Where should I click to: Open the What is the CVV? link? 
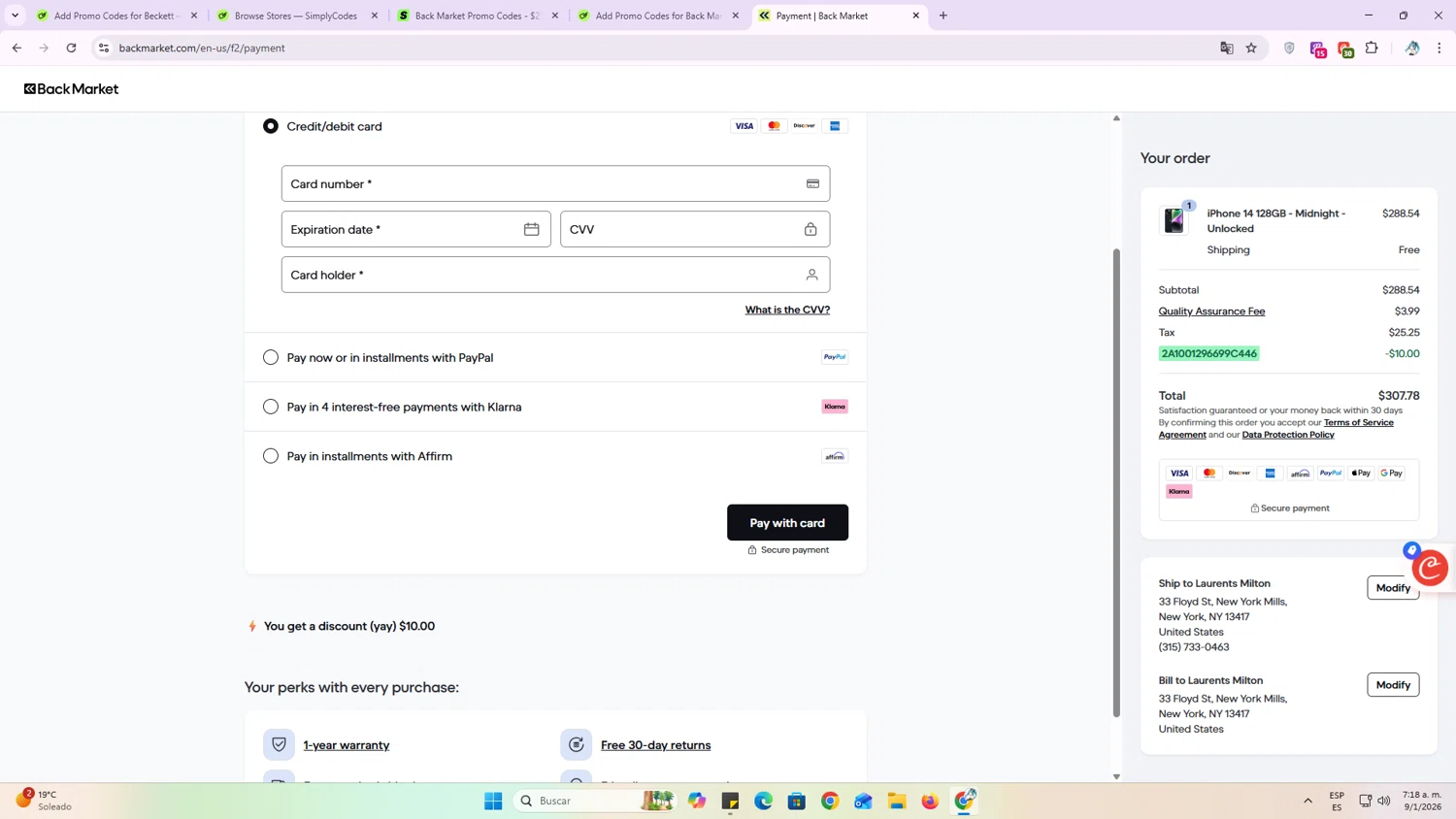point(787,310)
